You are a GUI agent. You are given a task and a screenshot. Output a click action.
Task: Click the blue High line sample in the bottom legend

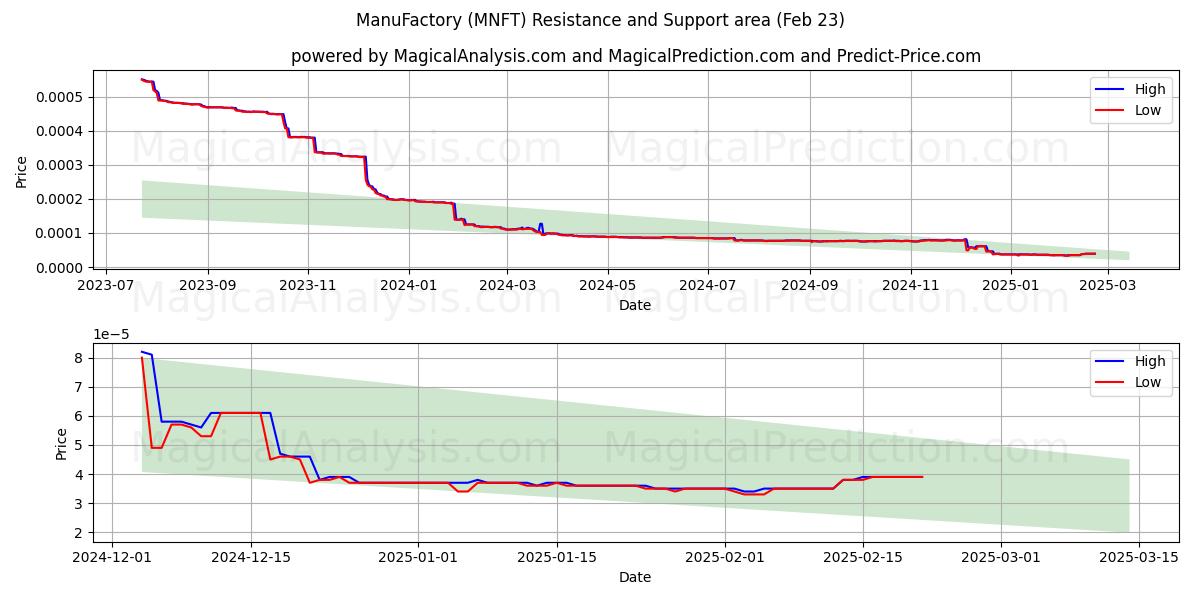[x=1111, y=362]
